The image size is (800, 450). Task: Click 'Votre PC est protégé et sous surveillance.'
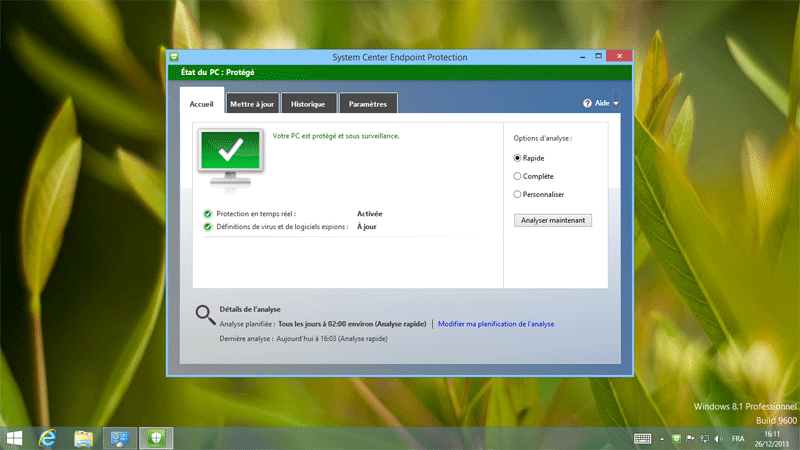[336, 136]
